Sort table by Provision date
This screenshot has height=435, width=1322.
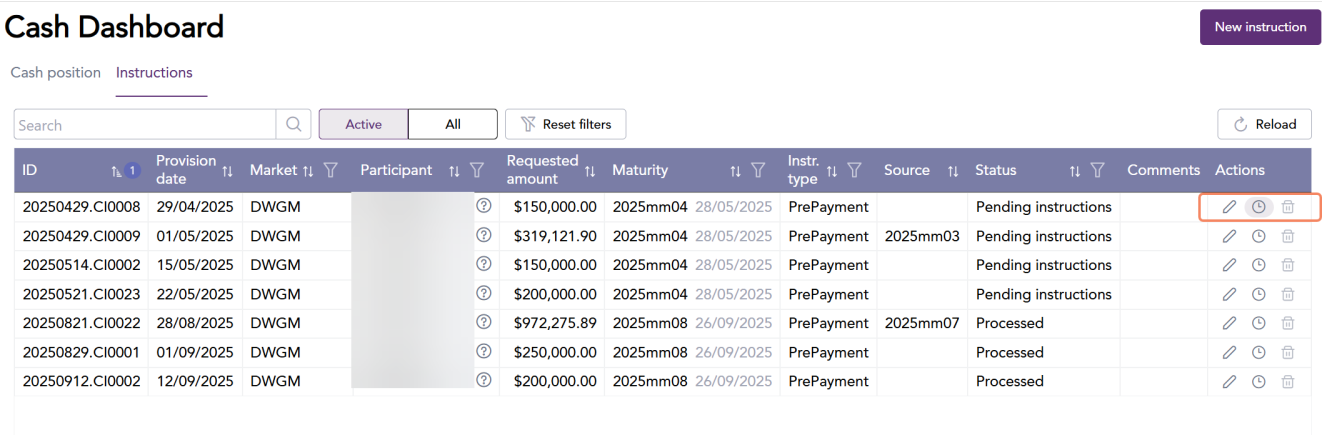[227, 171]
